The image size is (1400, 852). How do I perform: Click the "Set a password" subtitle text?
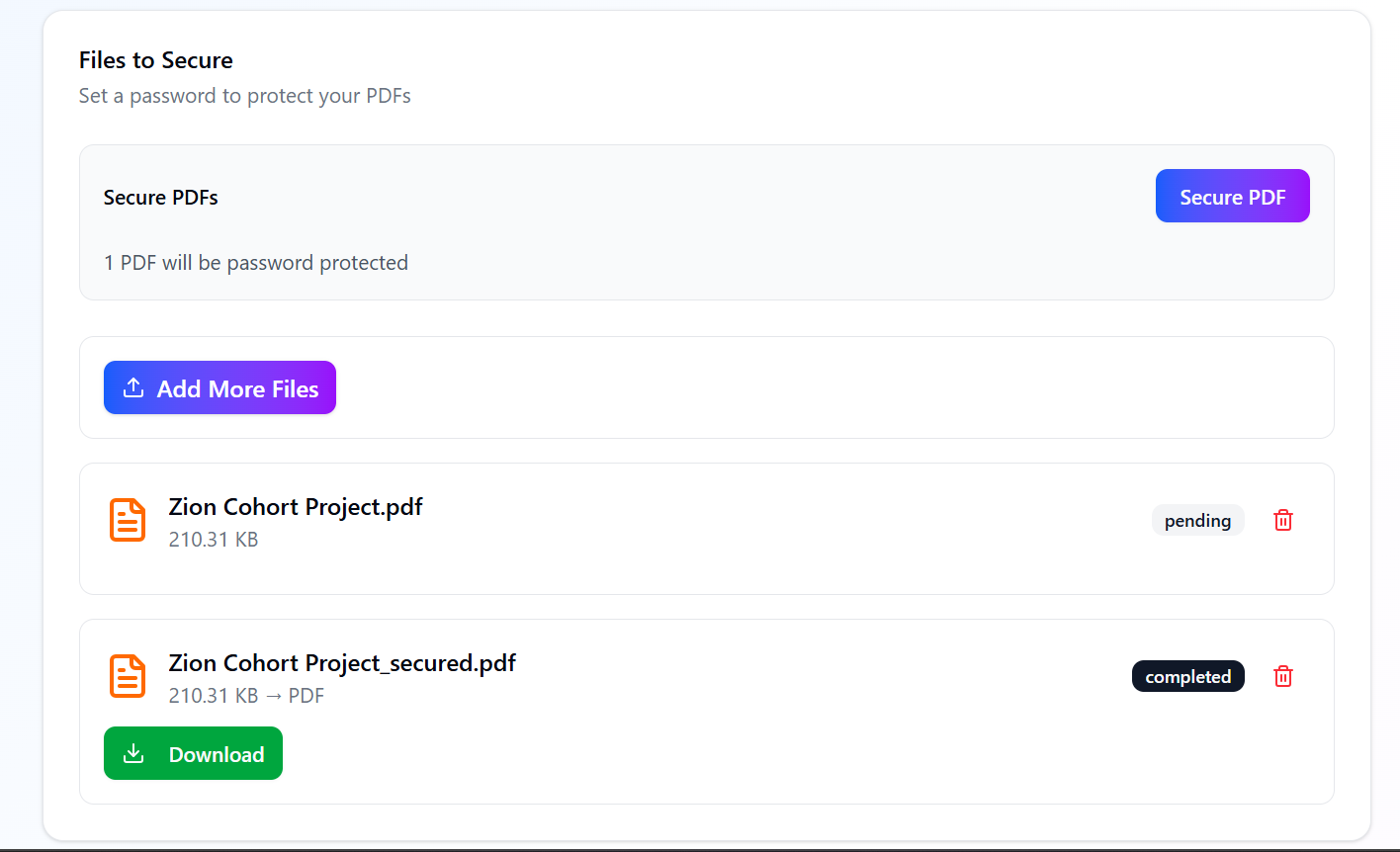[x=245, y=96]
